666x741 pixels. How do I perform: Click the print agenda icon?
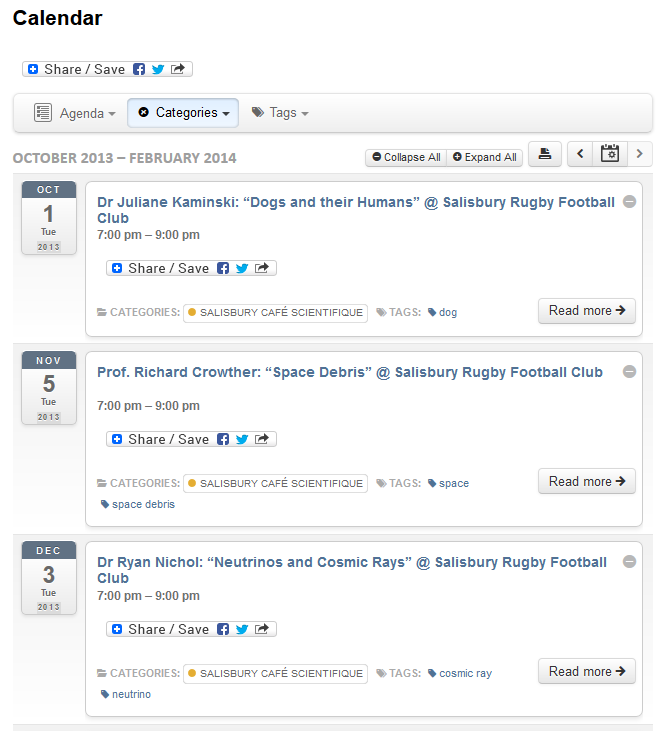[545, 154]
